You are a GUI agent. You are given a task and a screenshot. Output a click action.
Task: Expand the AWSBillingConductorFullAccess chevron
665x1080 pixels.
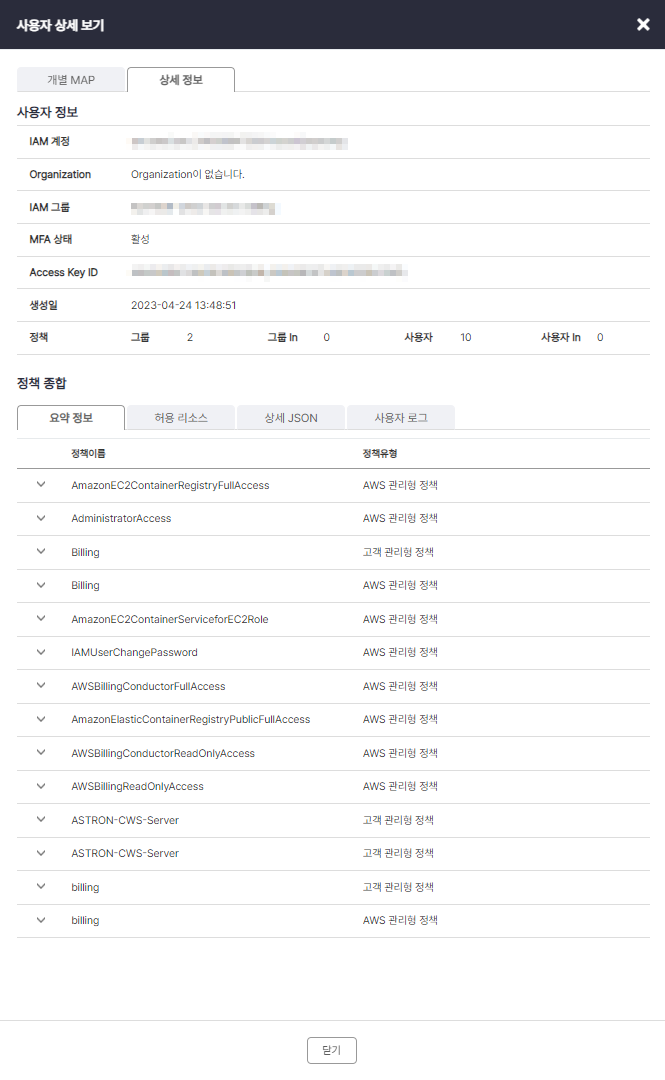coord(41,685)
